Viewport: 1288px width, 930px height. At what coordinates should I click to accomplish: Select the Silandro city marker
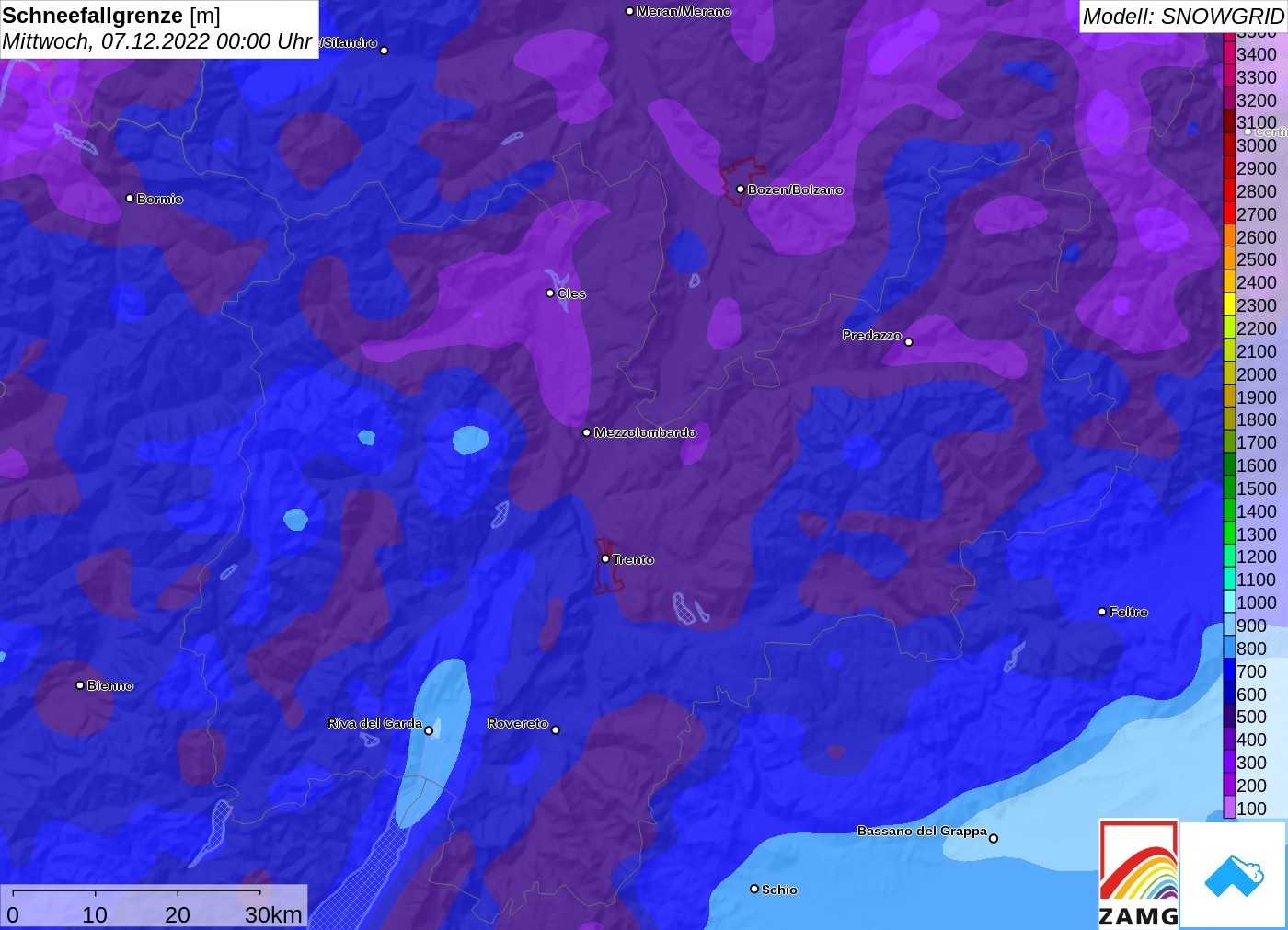click(x=385, y=51)
